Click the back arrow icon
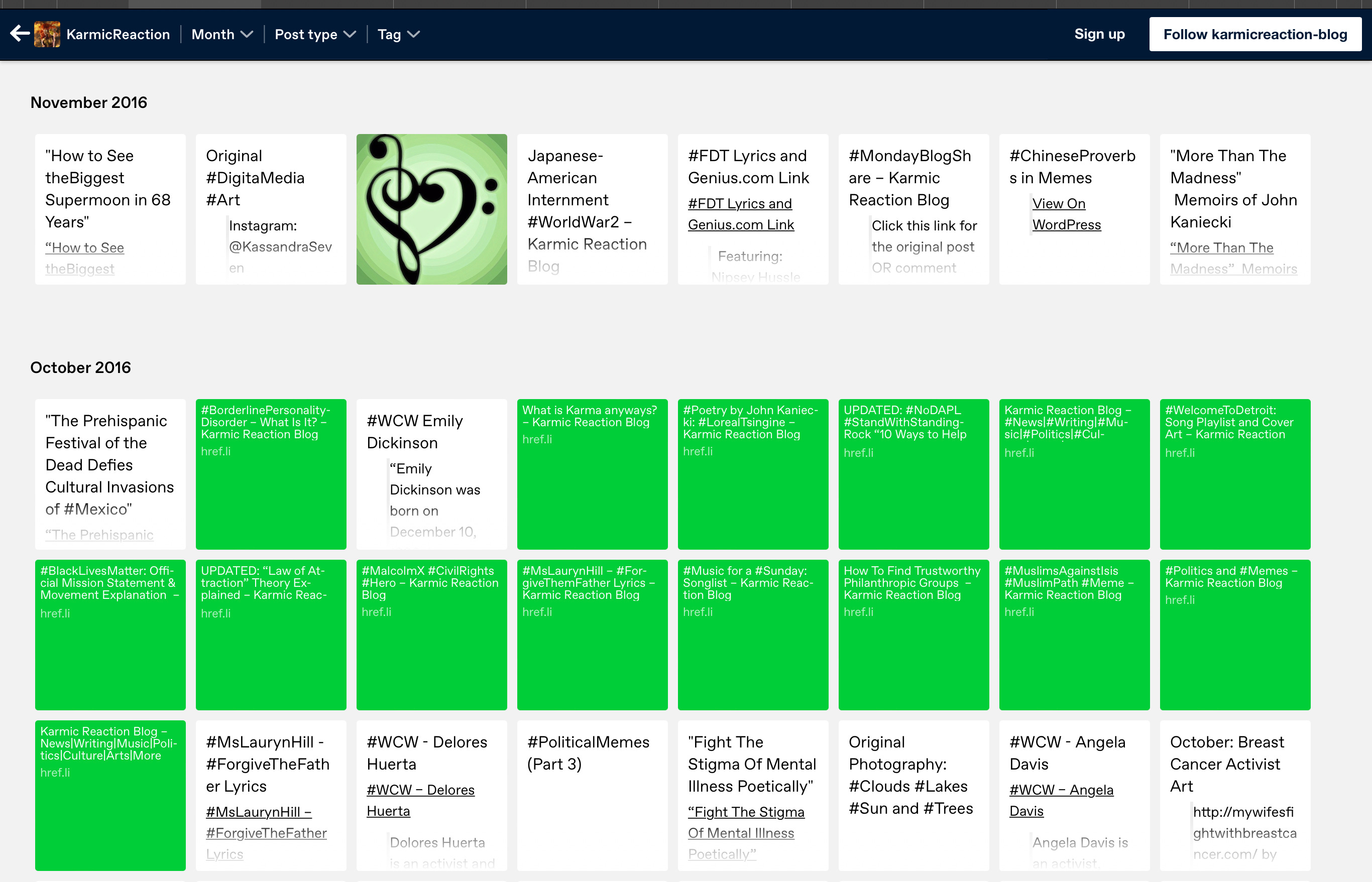This screenshot has width=1372, height=882. pos(20,34)
